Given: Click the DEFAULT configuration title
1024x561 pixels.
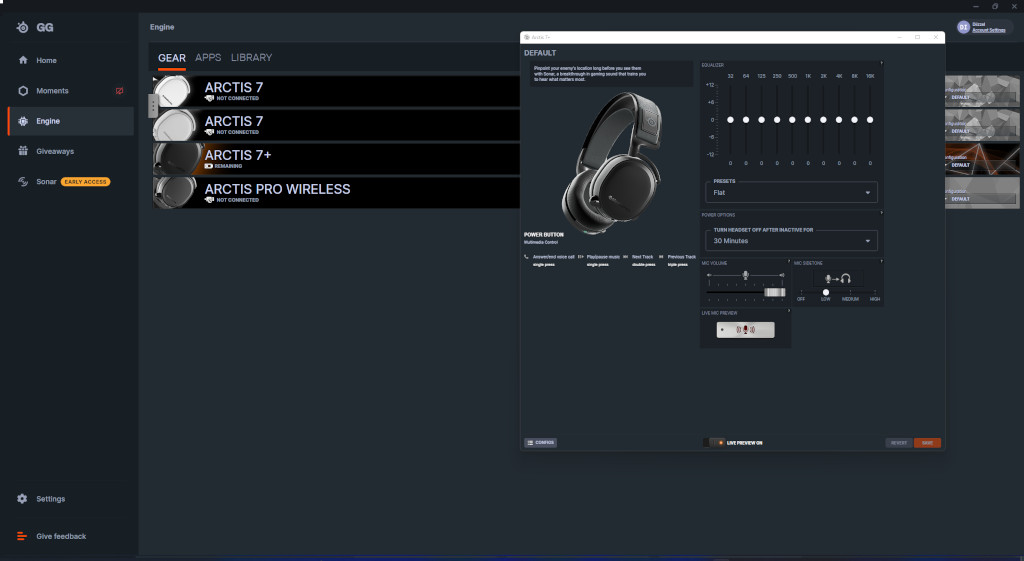Looking at the screenshot, I should [540, 53].
